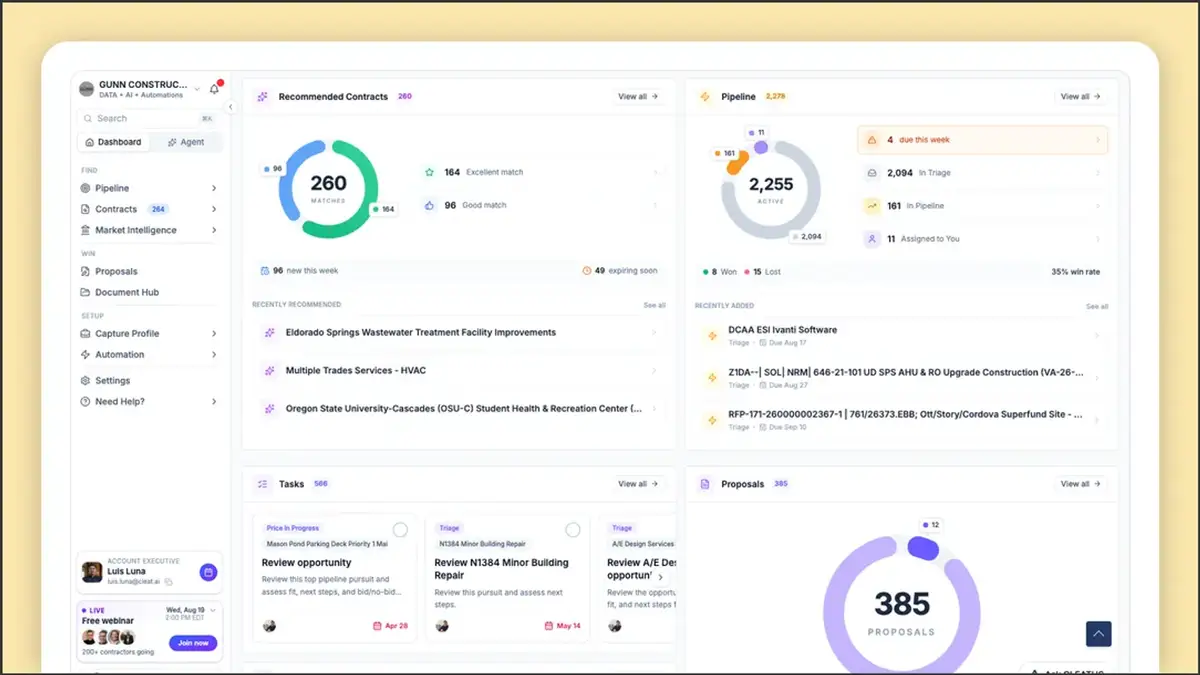Expand the Automation submenu
This screenshot has height=675, width=1200.
(214, 354)
